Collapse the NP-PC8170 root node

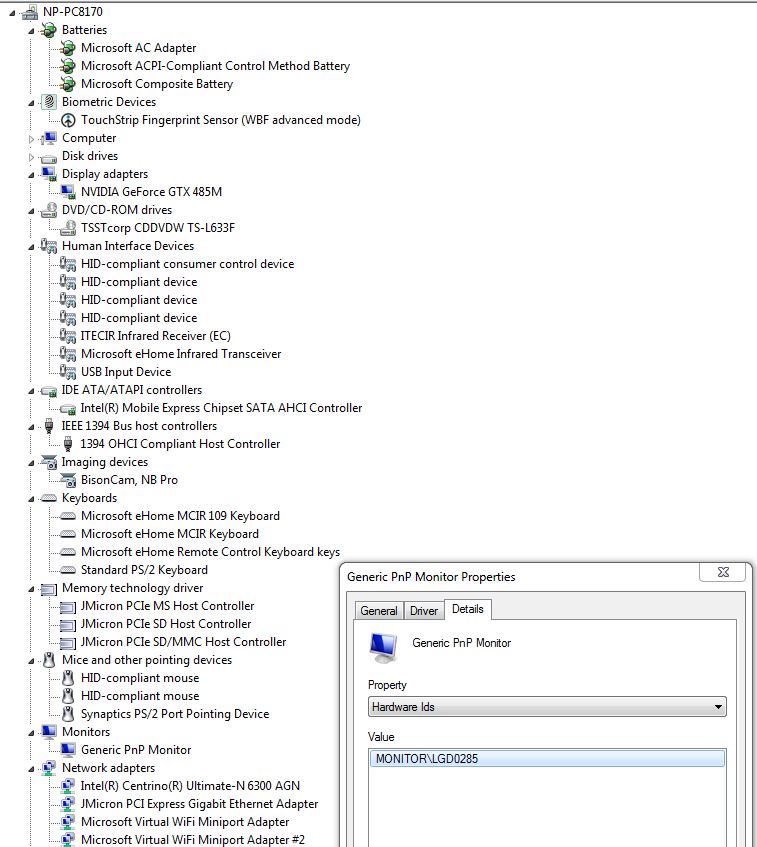click(12, 14)
